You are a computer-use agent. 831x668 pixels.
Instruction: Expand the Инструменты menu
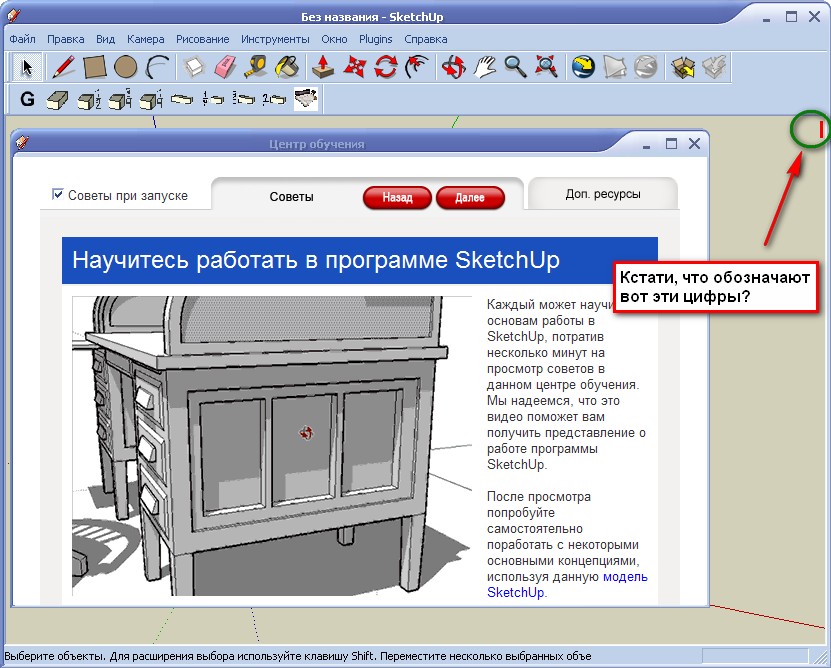coord(275,39)
